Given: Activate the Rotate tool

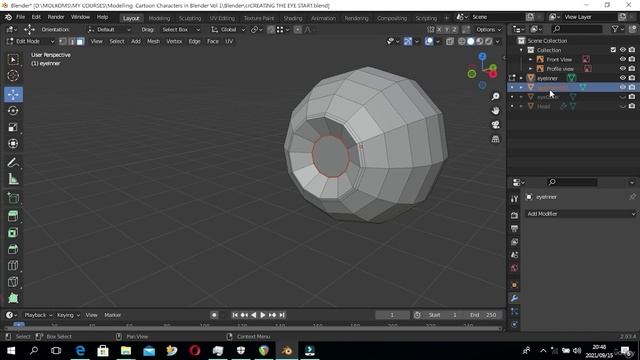Looking at the screenshot, I should pos(13,111).
